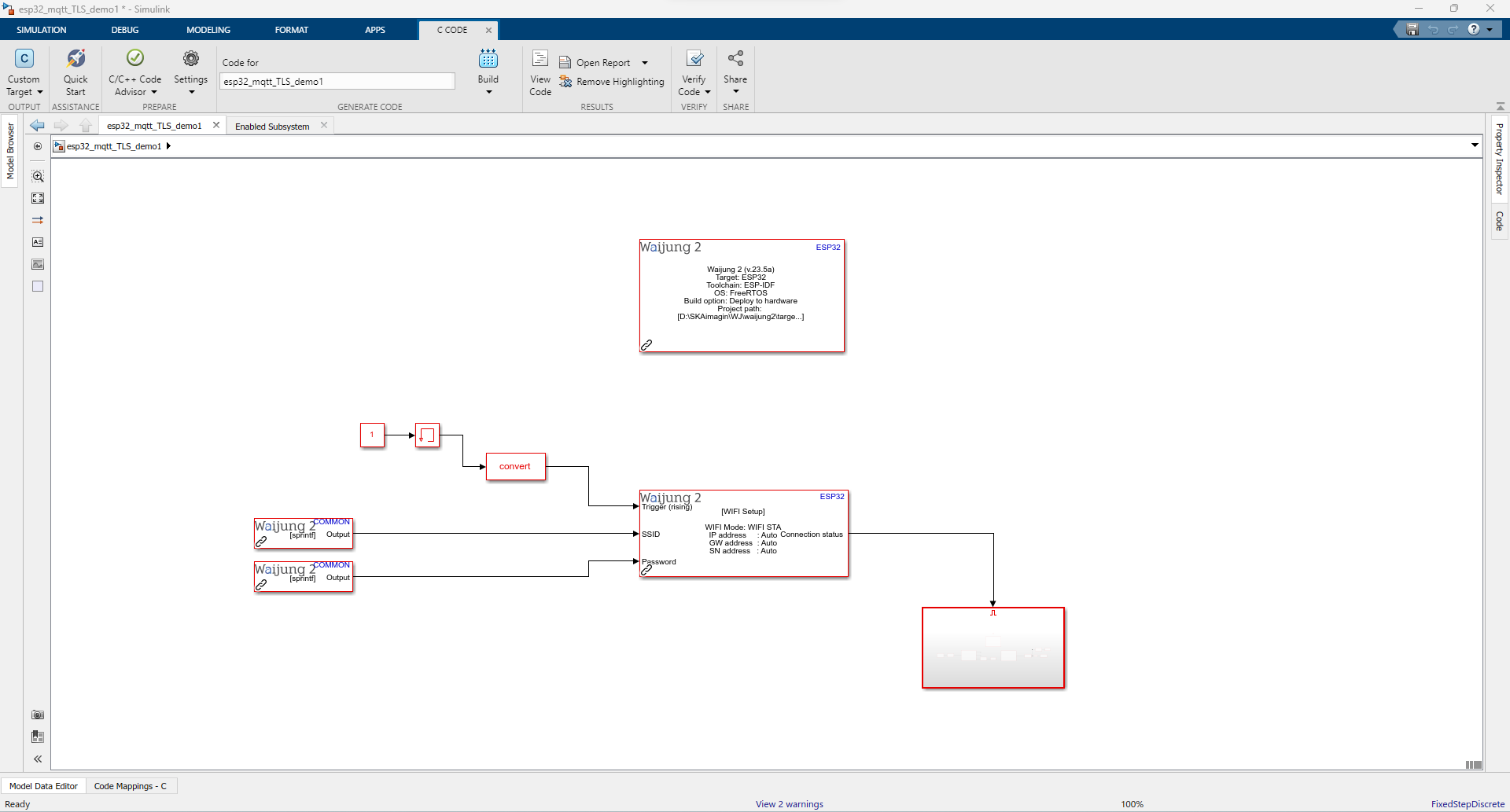Click the Share icon
This screenshot has width=1510, height=812.
point(735,59)
